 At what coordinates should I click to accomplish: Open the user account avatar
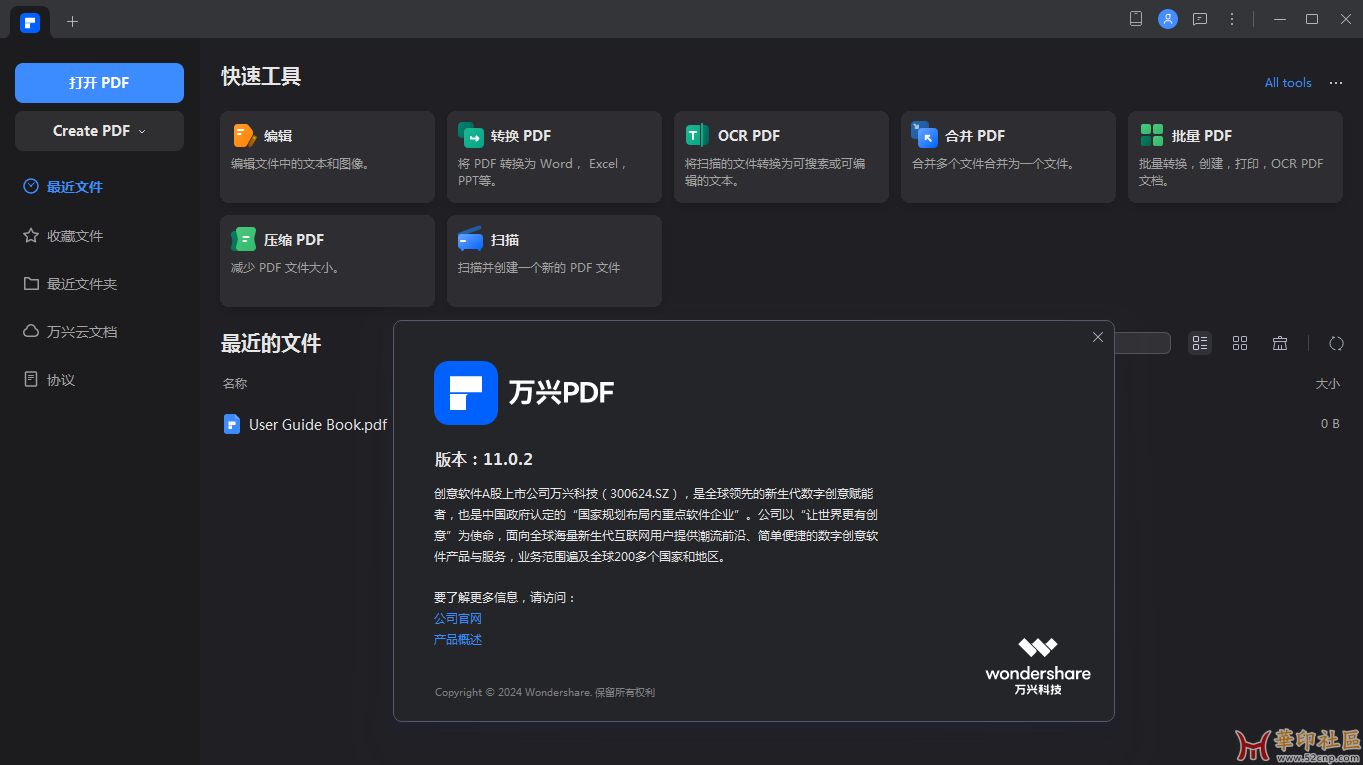pyautogui.click(x=1168, y=19)
